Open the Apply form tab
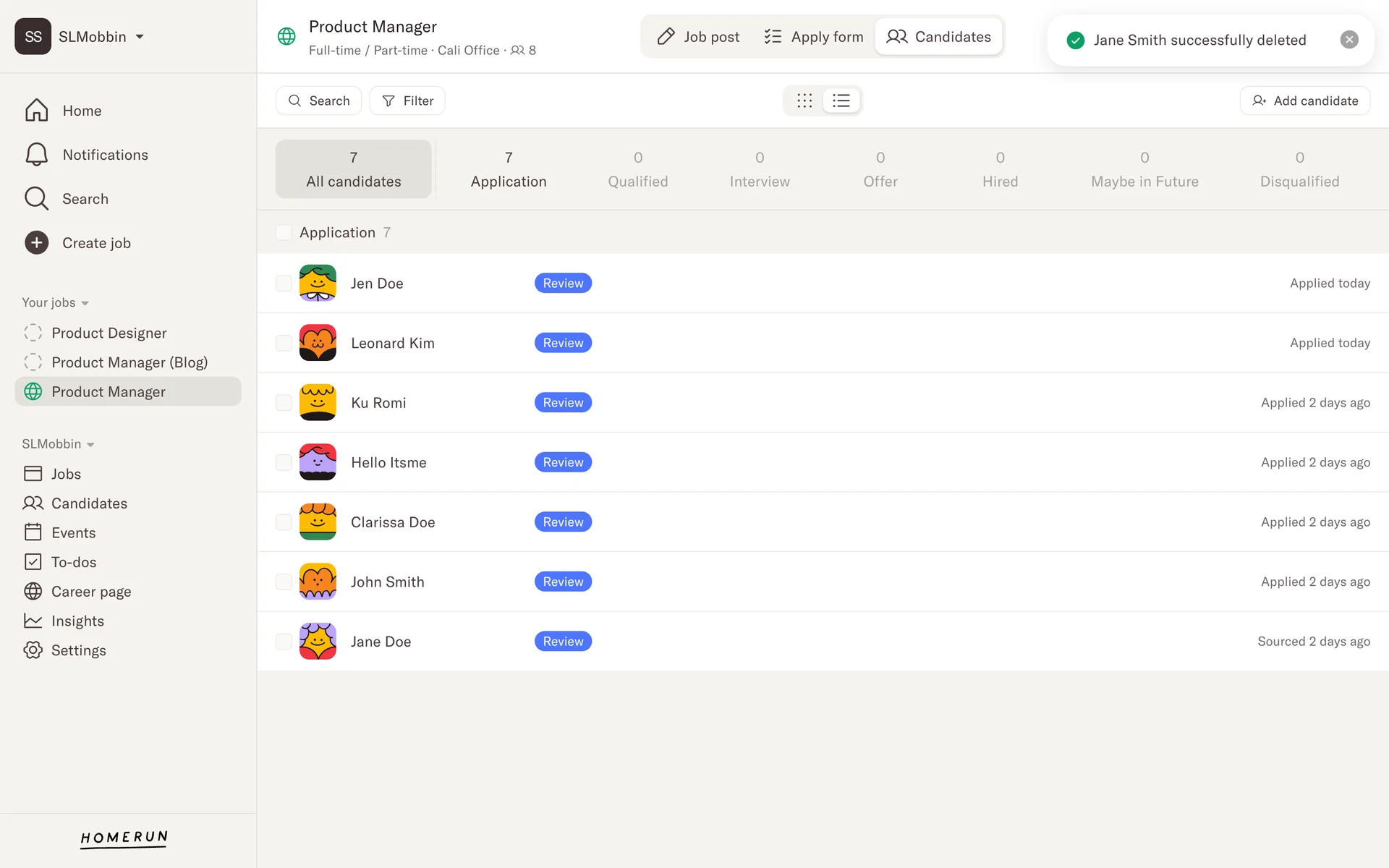This screenshot has height=868, width=1389. point(814,37)
